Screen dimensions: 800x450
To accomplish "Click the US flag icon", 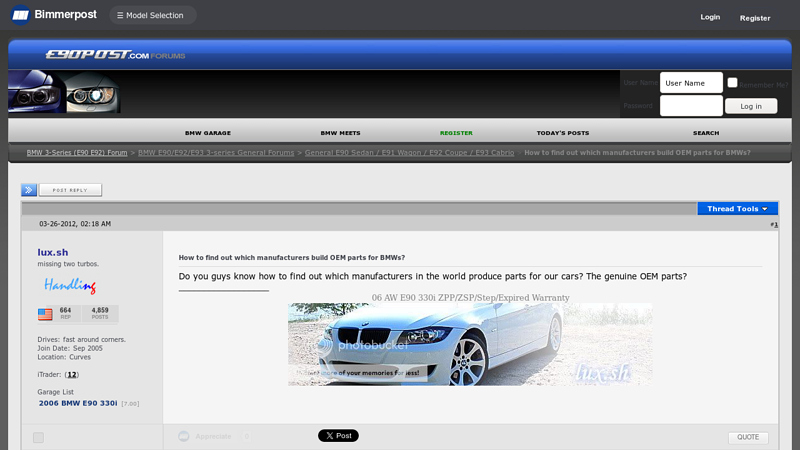I will click(45, 314).
